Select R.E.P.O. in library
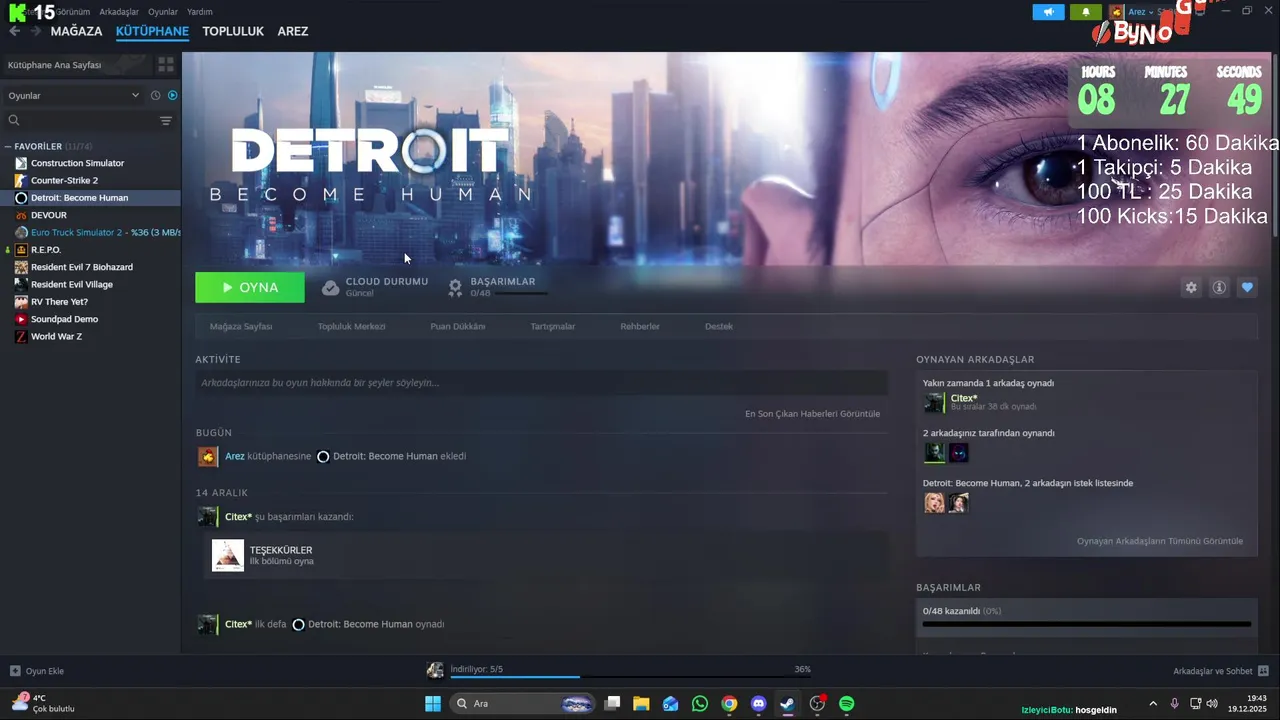Image resolution: width=1280 pixels, height=720 pixels. click(46, 250)
